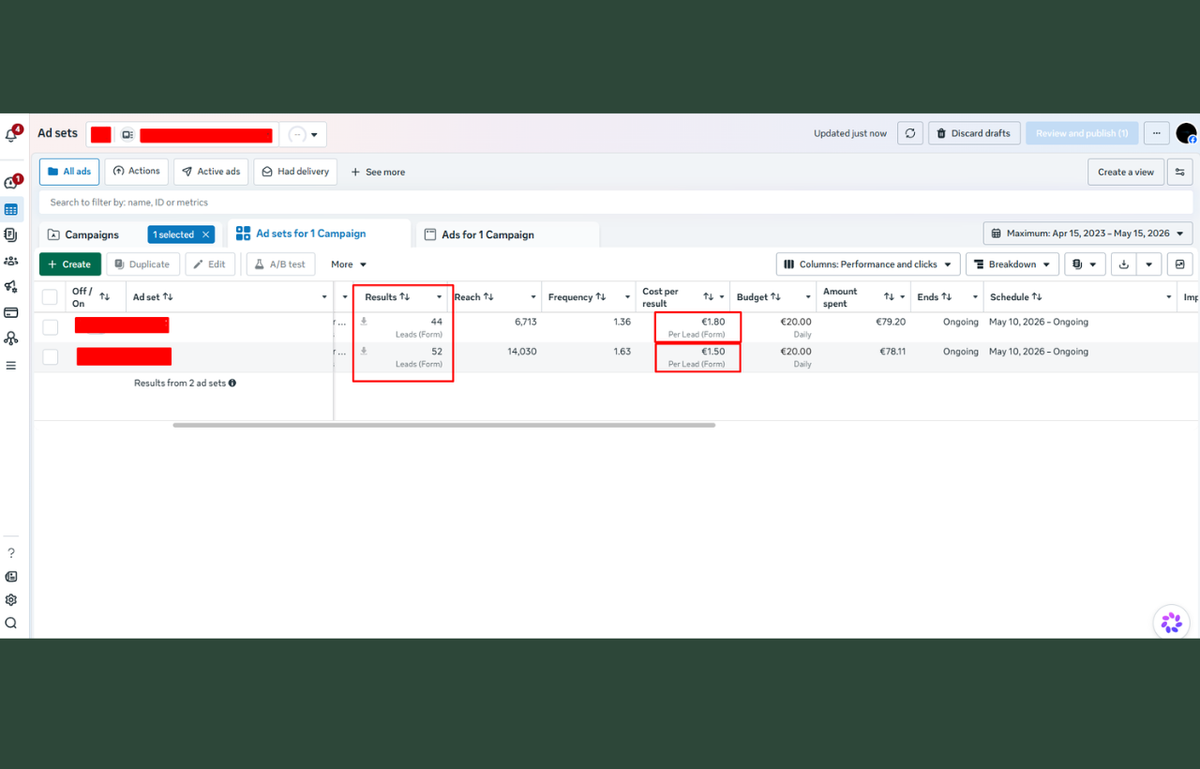Open Audiences people icon in sidebar
Image resolution: width=1200 pixels, height=769 pixels.
[x=11, y=261]
